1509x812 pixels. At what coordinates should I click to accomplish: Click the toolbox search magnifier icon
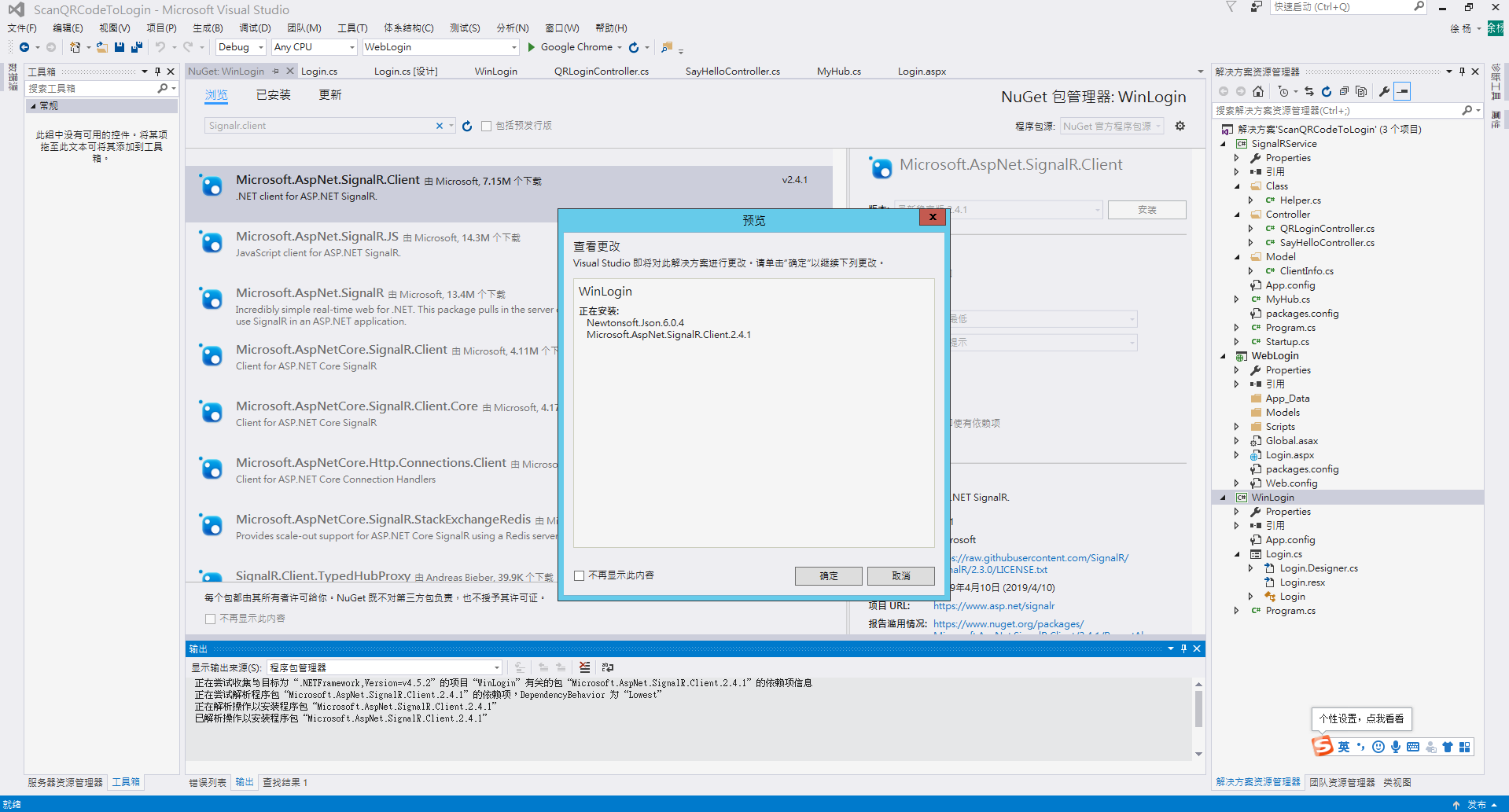[x=163, y=89]
